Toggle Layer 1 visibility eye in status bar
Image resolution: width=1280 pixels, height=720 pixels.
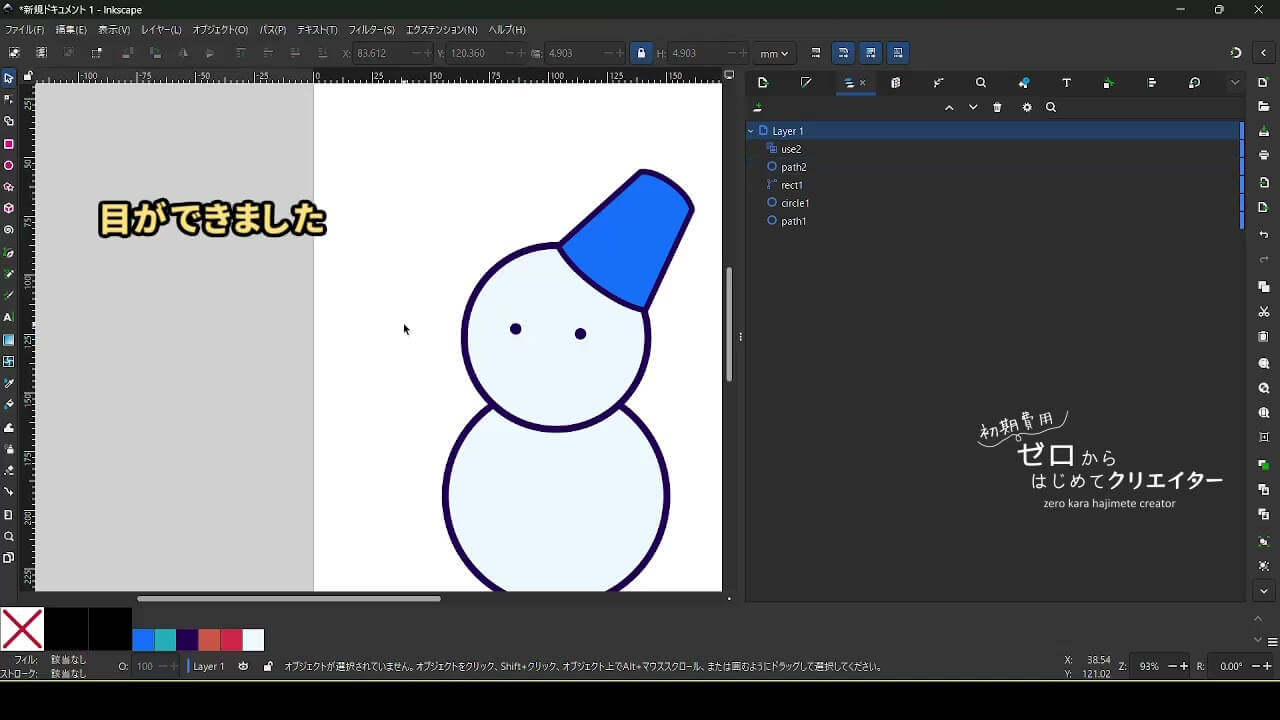click(243, 666)
